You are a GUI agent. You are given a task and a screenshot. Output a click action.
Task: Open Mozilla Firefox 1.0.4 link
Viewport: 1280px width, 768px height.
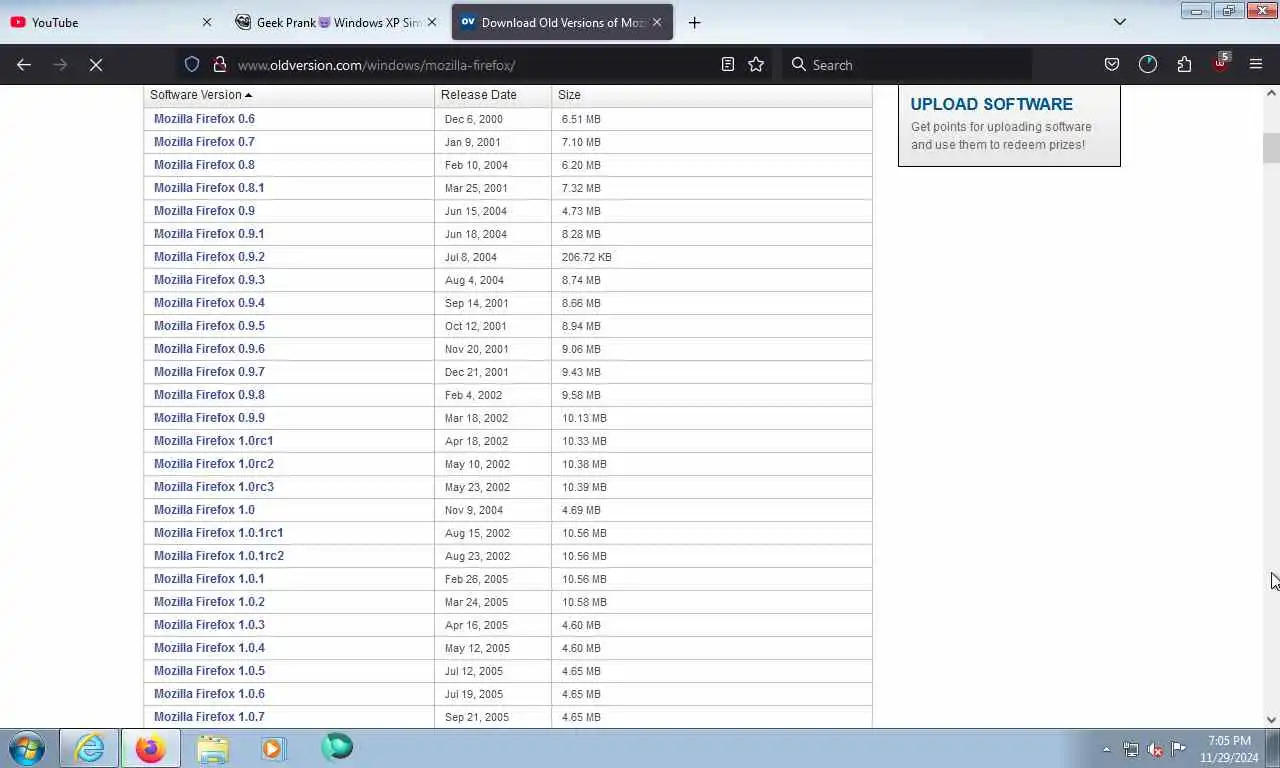209,648
